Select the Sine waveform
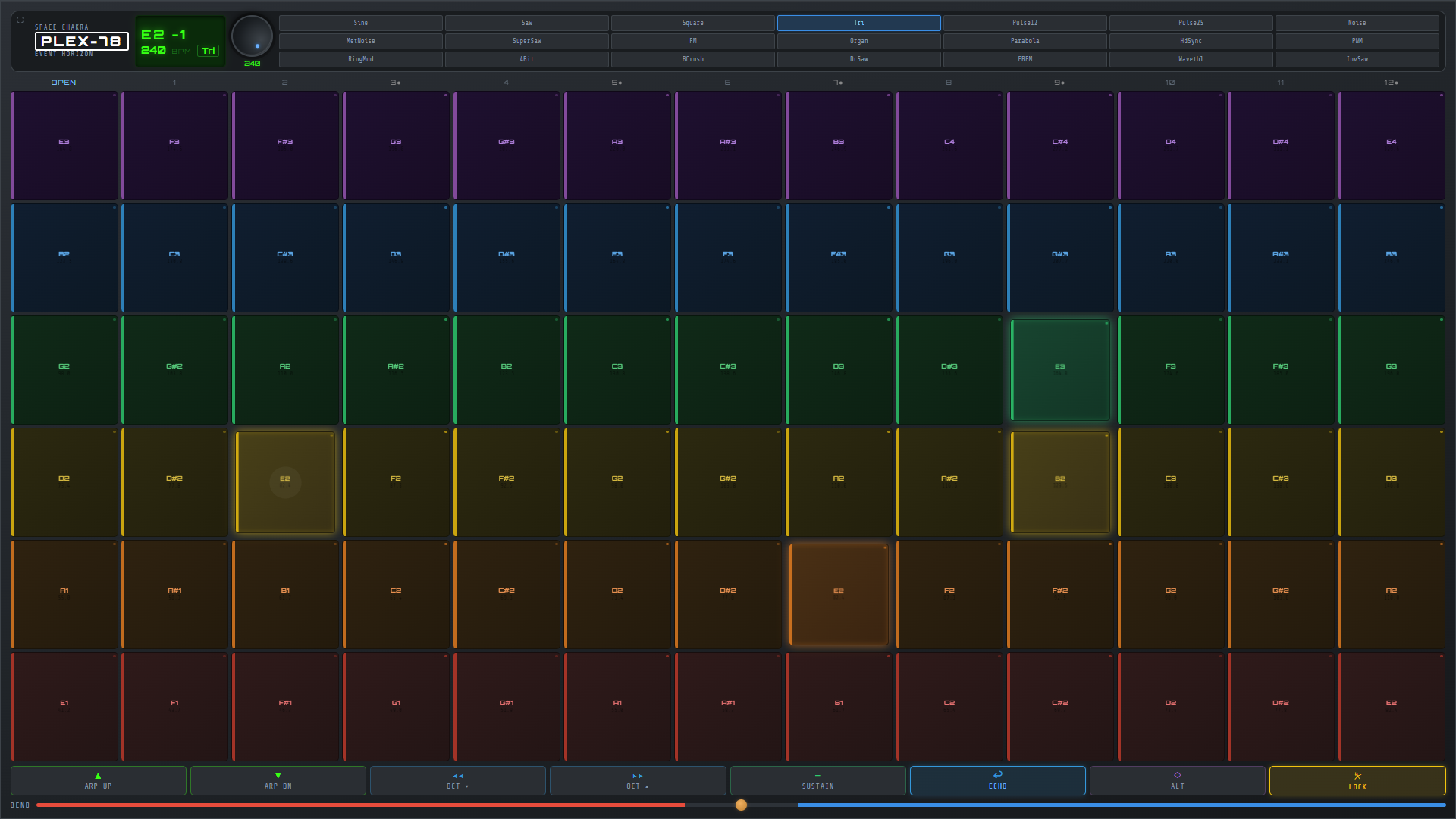This screenshot has height=819, width=1456. [x=360, y=23]
